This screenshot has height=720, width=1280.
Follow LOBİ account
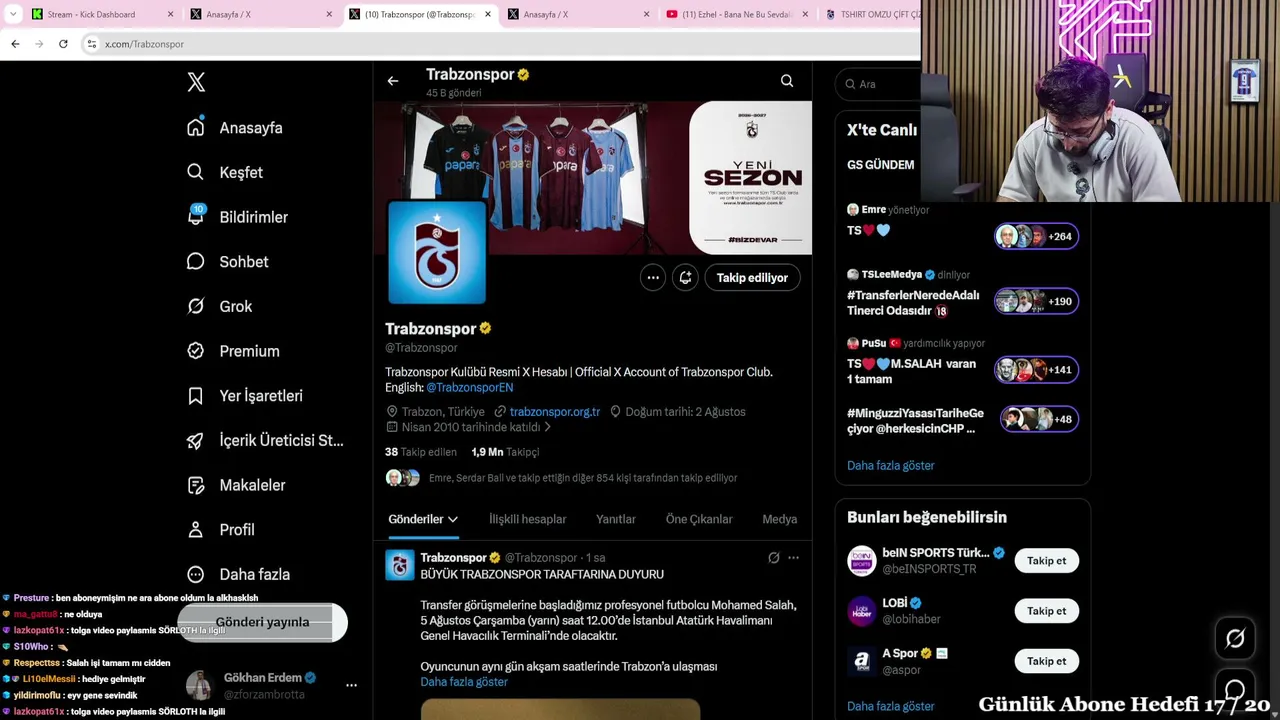click(1047, 611)
